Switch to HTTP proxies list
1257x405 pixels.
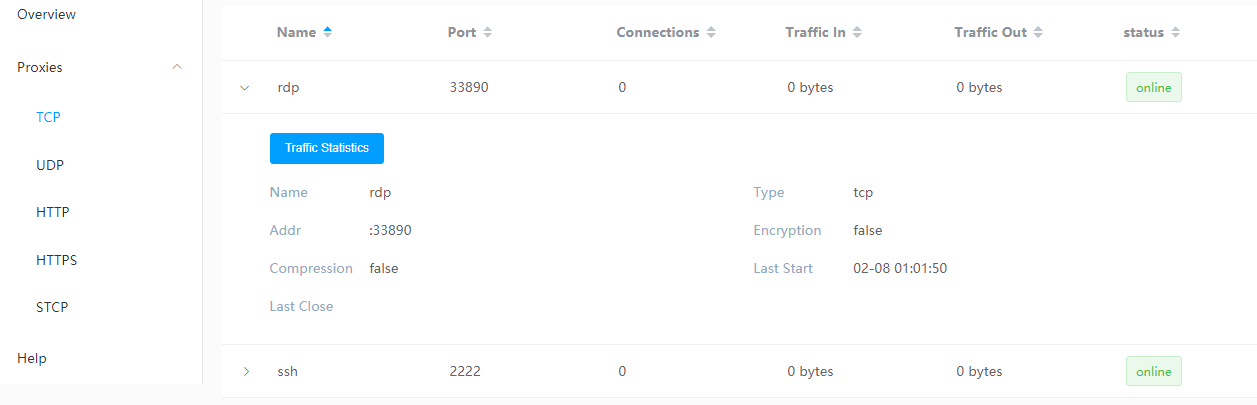pyautogui.click(x=52, y=212)
